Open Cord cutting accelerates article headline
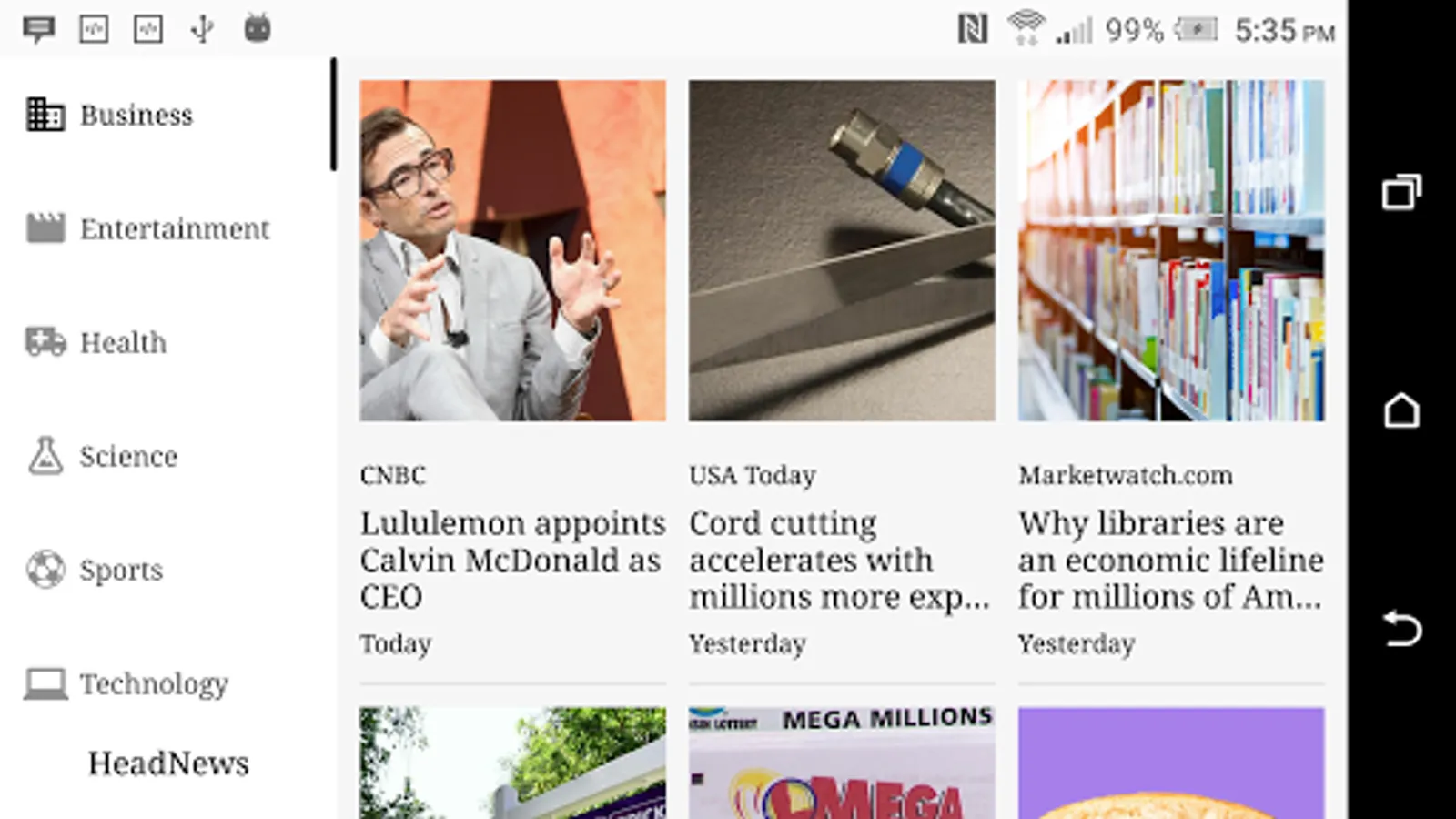 (840, 560)
